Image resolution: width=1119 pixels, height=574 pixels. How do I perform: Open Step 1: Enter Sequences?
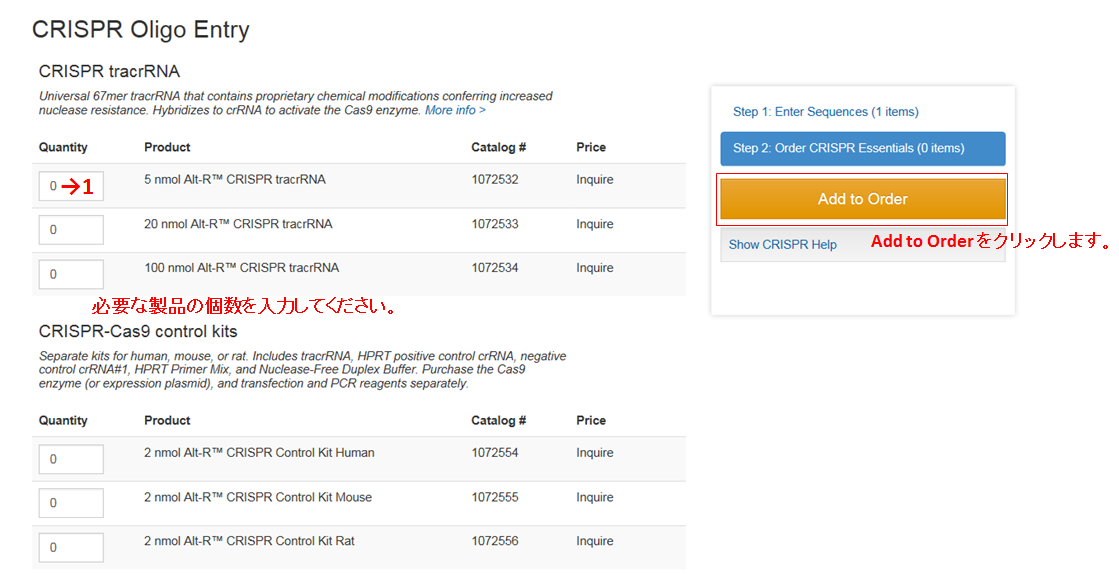(x=825, y=111)
